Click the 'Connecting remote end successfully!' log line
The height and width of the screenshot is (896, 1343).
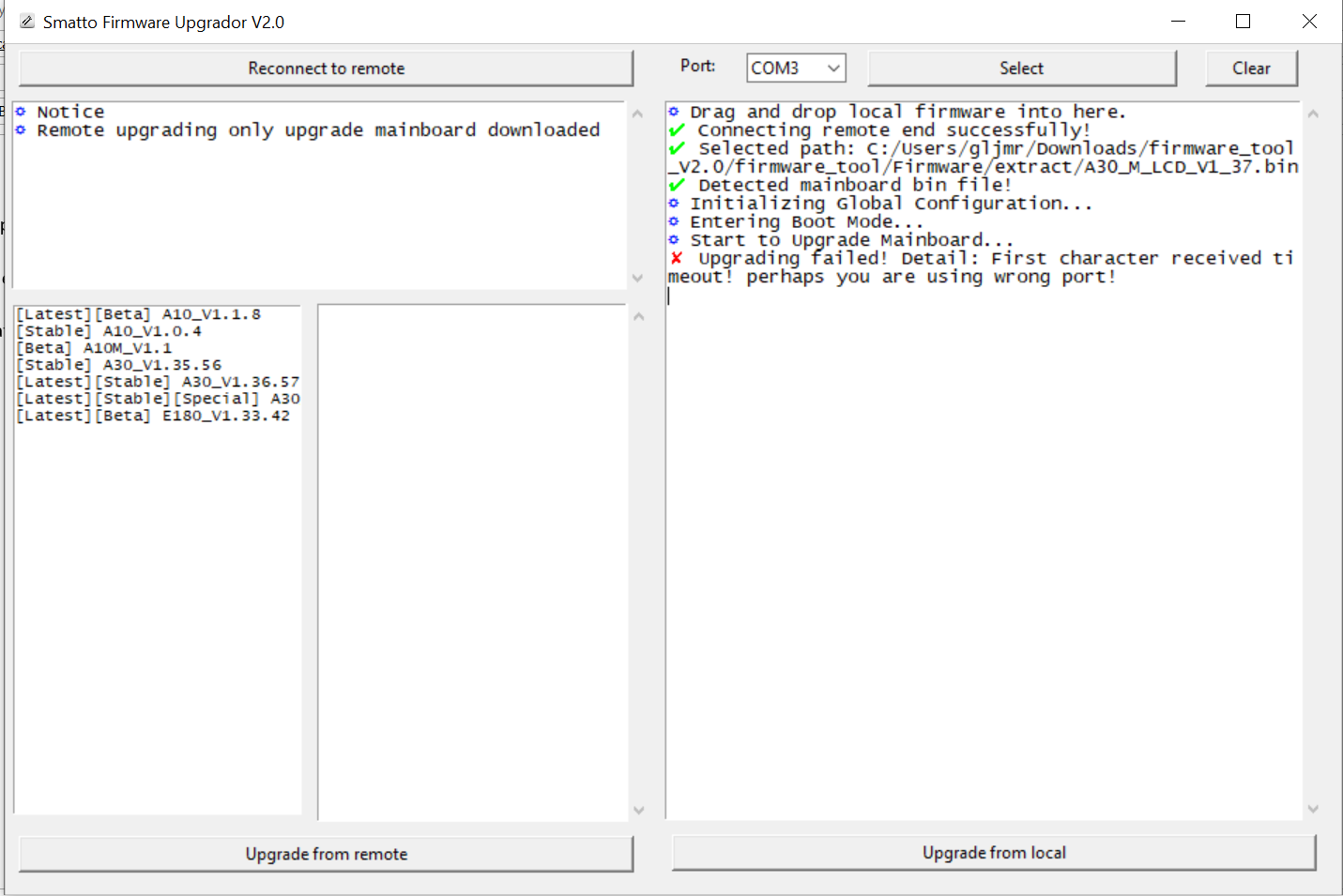point(893,130)
